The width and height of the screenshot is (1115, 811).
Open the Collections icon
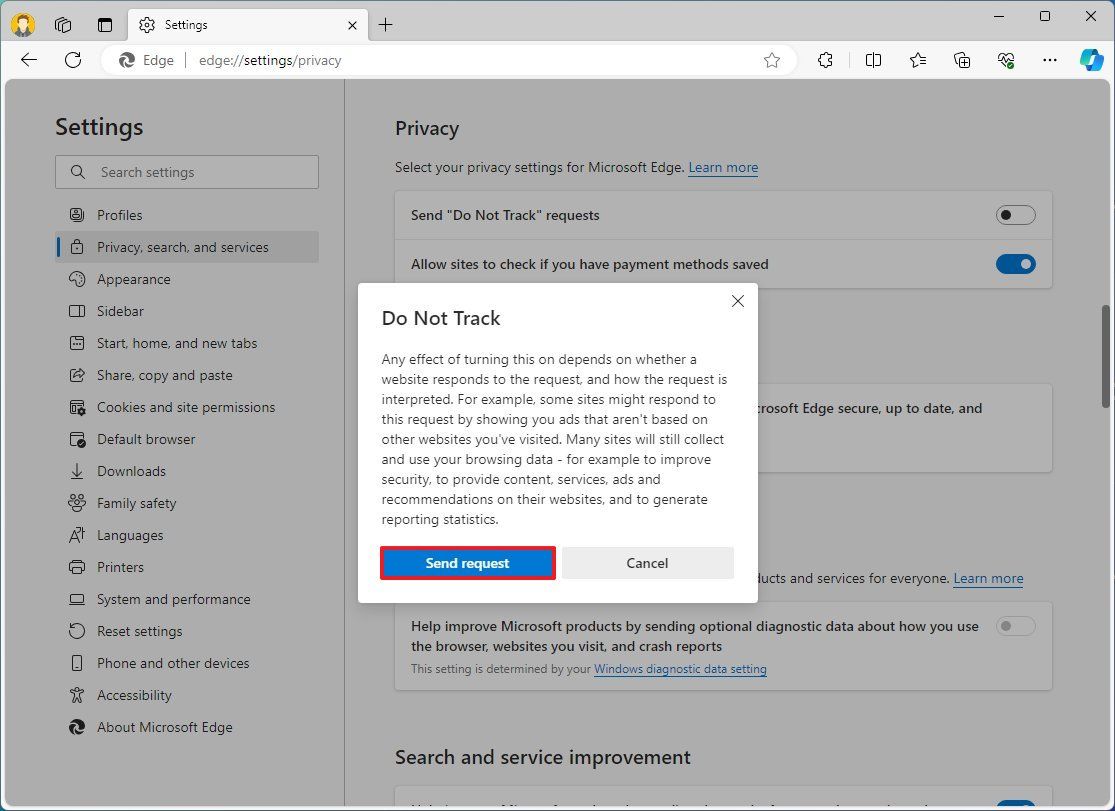[961, 60]
